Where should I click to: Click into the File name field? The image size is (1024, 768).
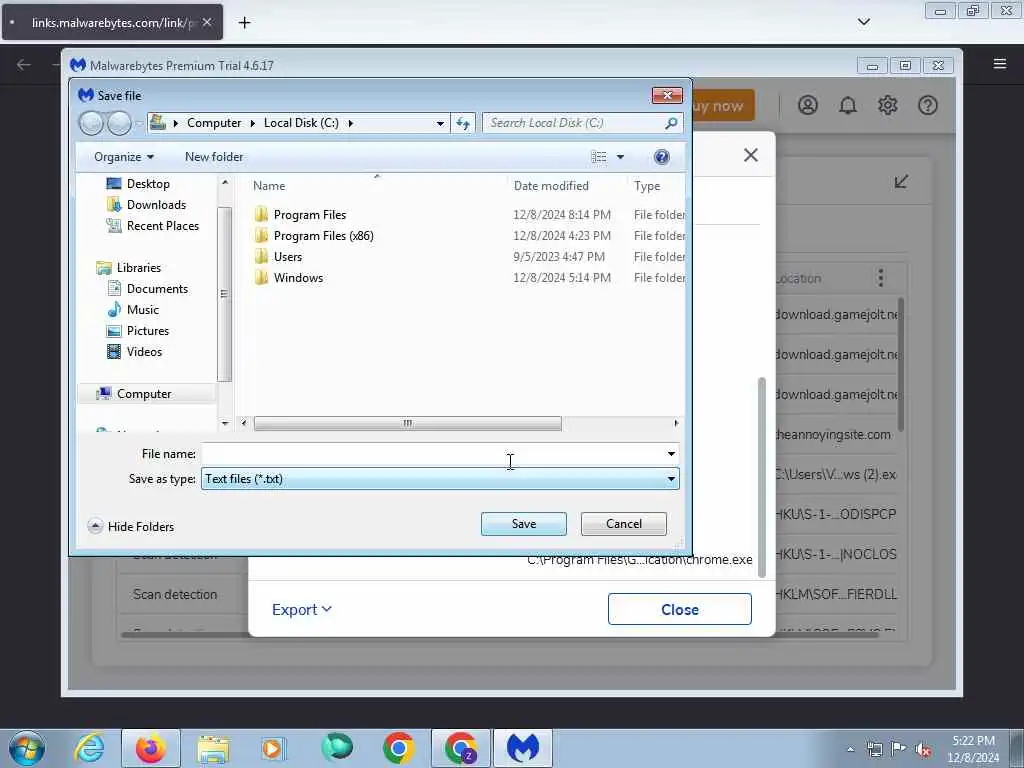(432, 453)
